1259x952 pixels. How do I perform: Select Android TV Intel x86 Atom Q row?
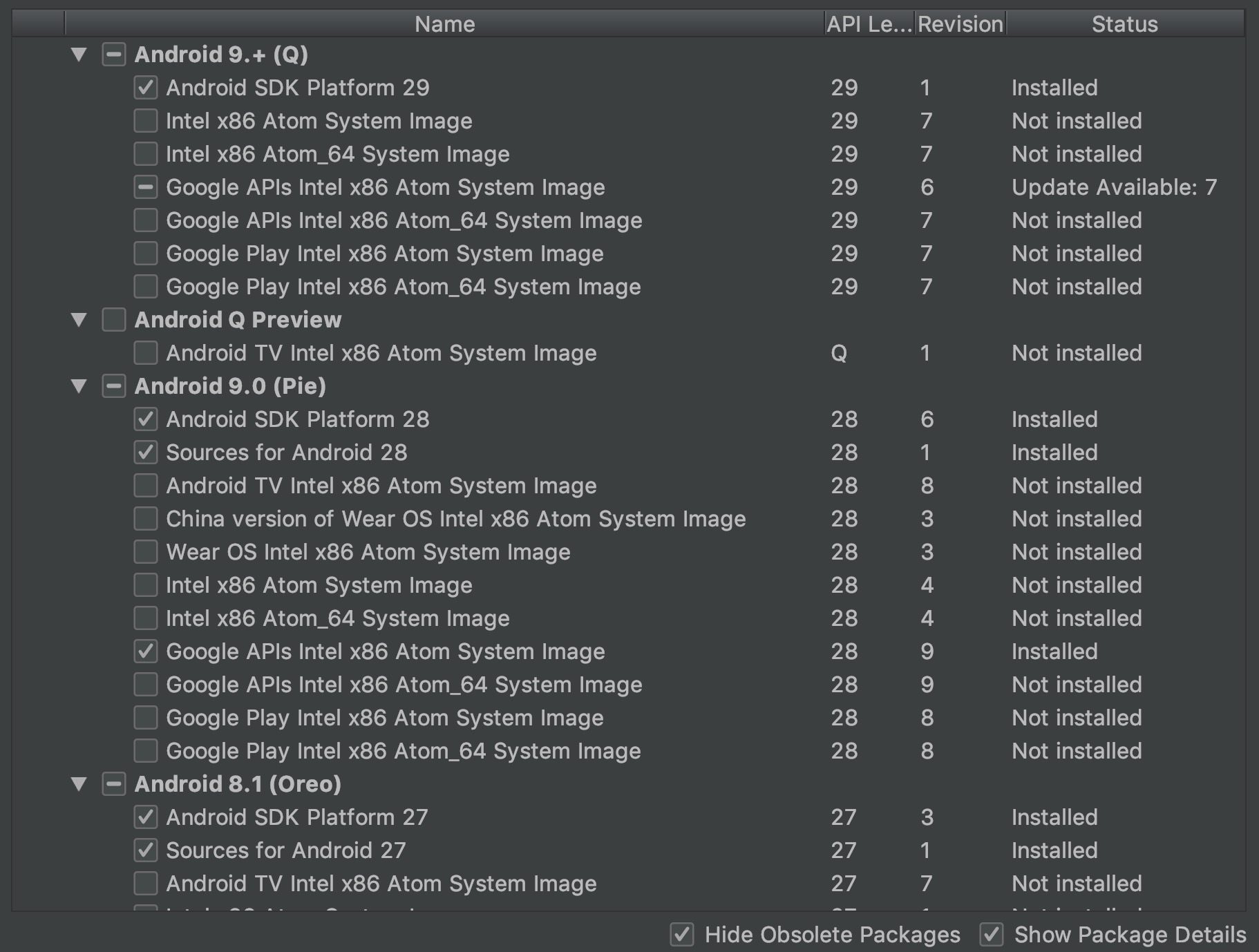pyautogui.click(x=381, y=353)
